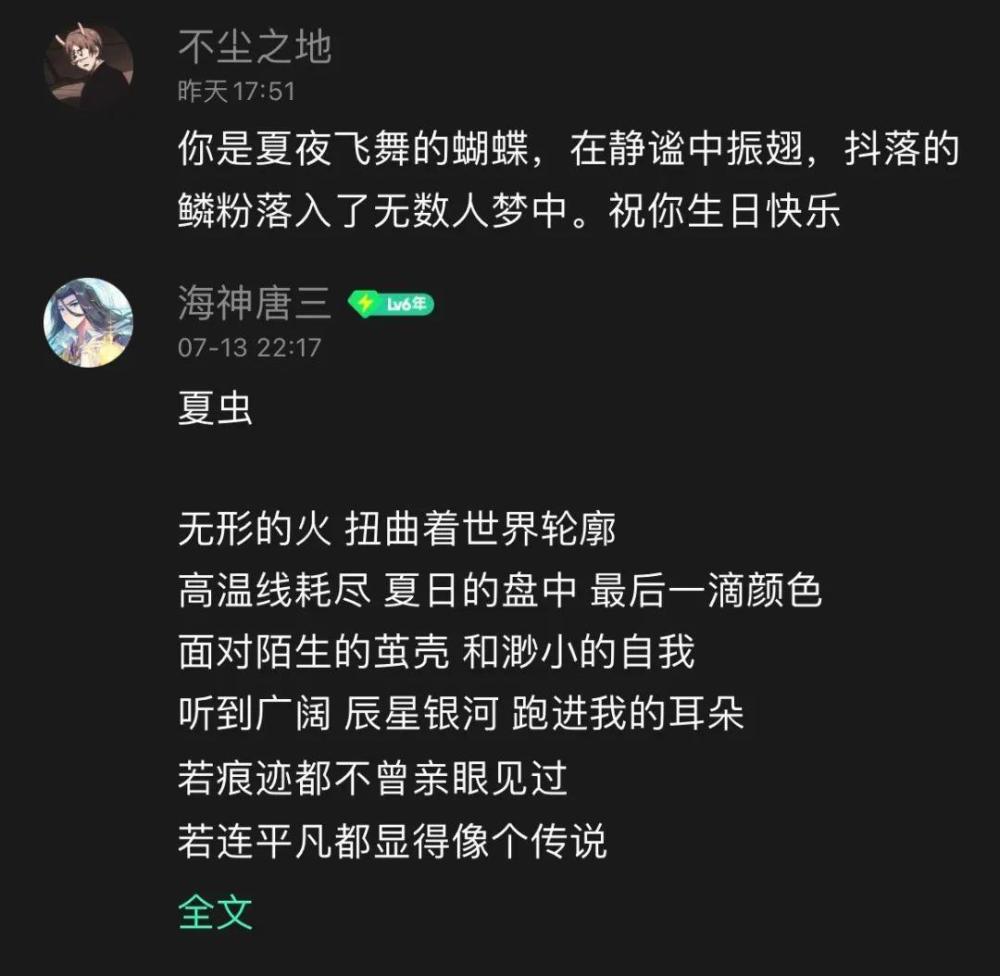The height and width of the screenshot is (976, 1000).
Task: Click the timestamp 07-13 22:17
Action: click(x=249, y=348)
